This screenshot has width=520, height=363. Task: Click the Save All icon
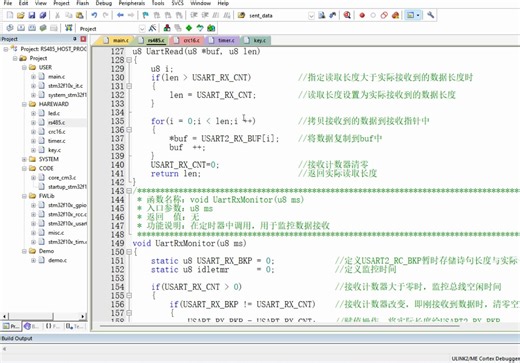click(43, 15)
